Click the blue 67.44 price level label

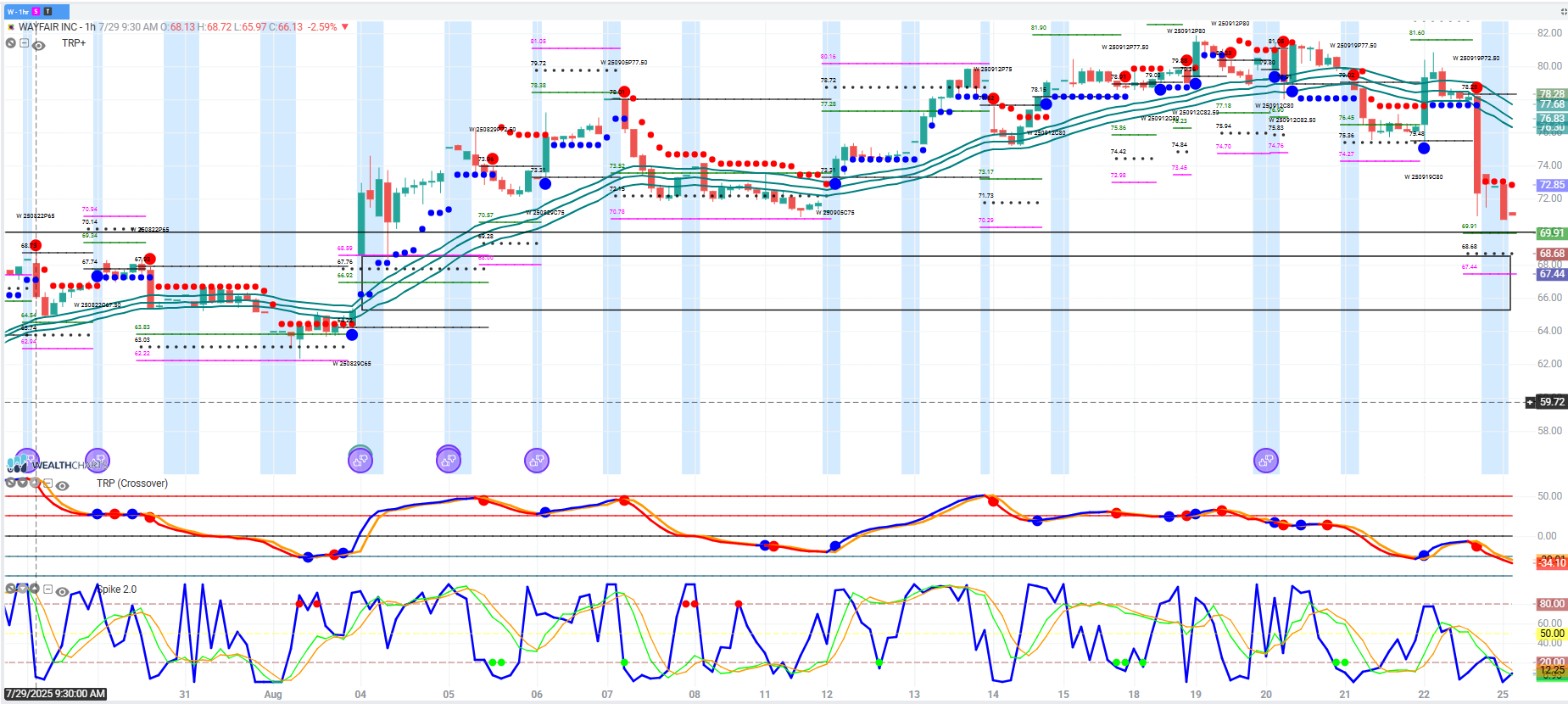1552,274
